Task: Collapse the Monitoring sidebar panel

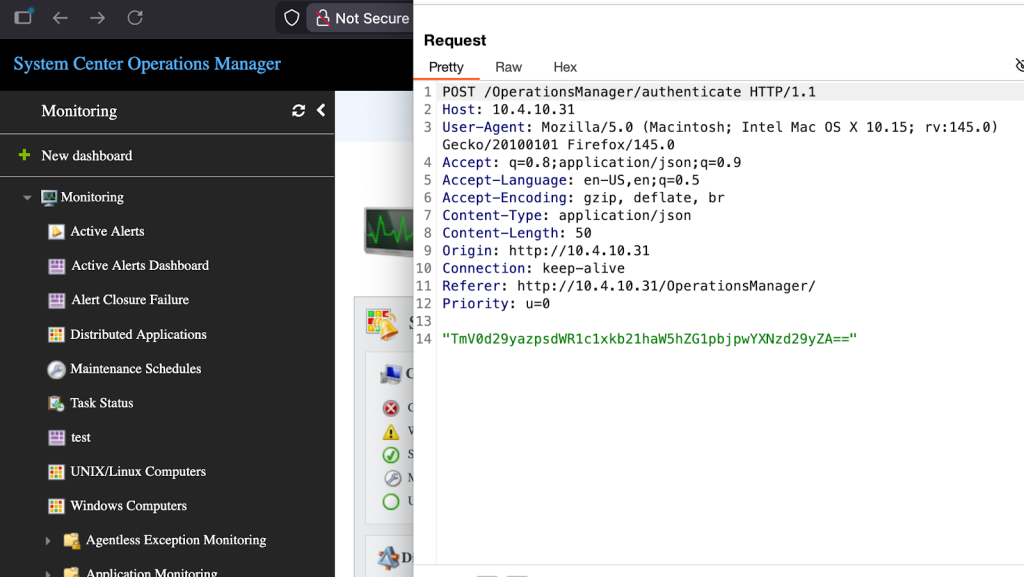Action: [321, 110]
